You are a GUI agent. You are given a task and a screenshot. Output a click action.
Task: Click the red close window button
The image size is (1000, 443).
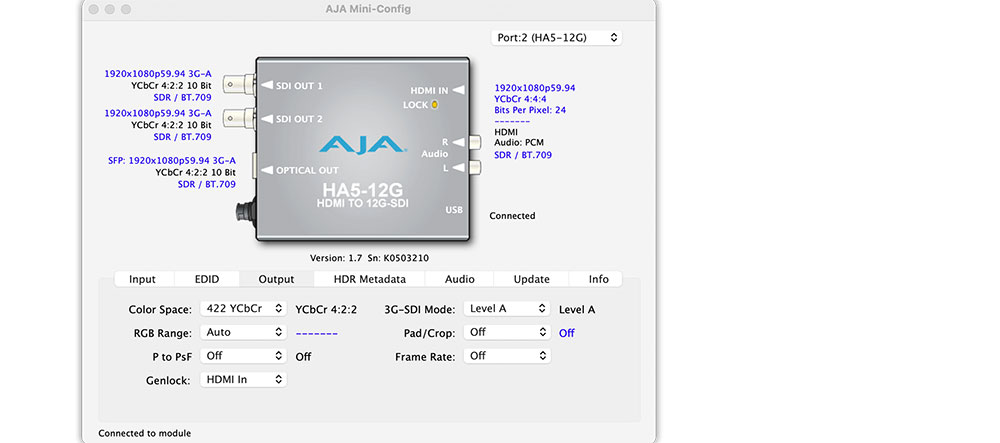tap(94, 10)
